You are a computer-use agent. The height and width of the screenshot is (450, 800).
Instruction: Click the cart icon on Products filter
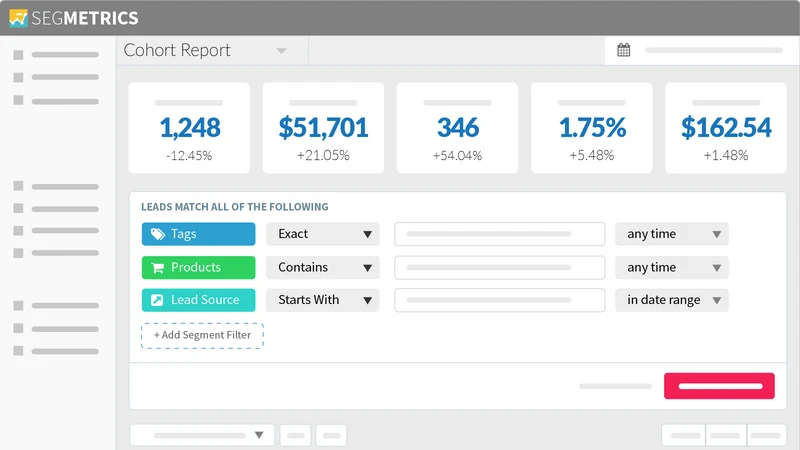tap(158, 268)
